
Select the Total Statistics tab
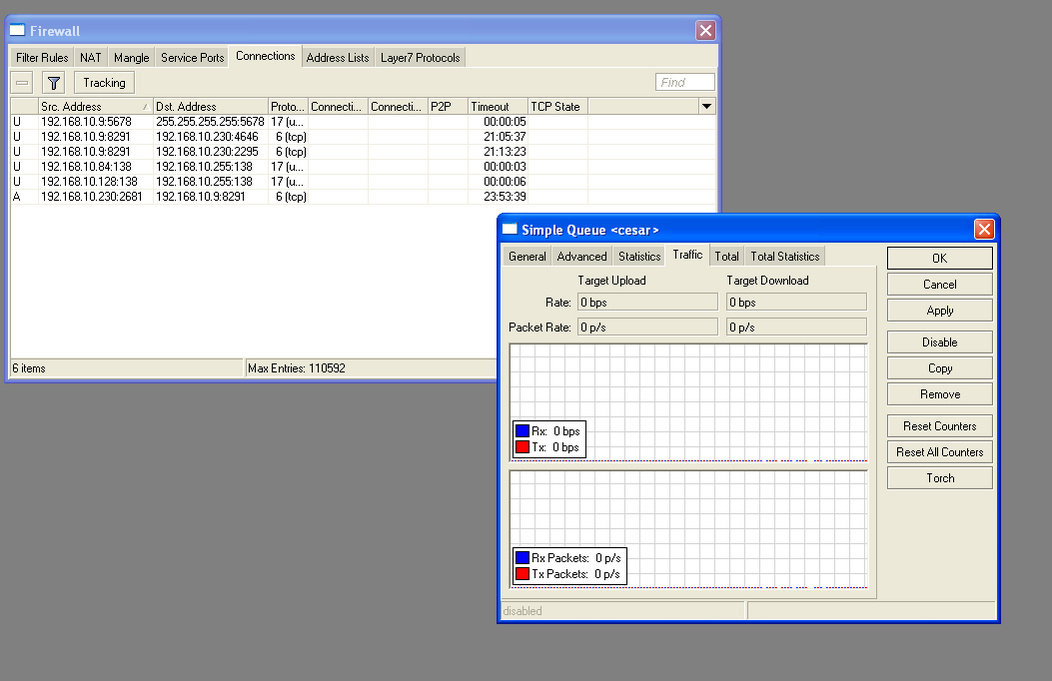[784, 257]
